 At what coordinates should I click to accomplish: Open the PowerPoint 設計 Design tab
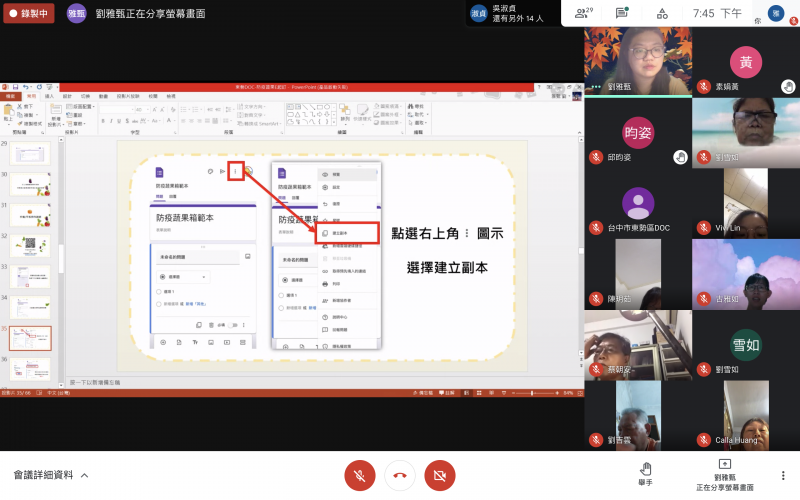click(x=67, y=96)
